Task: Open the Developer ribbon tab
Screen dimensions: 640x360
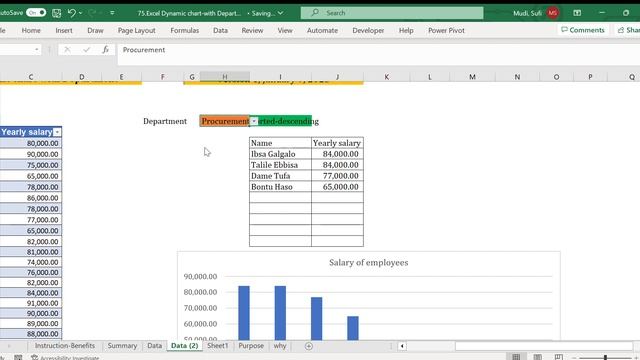Action: pyautogui.click(x=368, y=30)
